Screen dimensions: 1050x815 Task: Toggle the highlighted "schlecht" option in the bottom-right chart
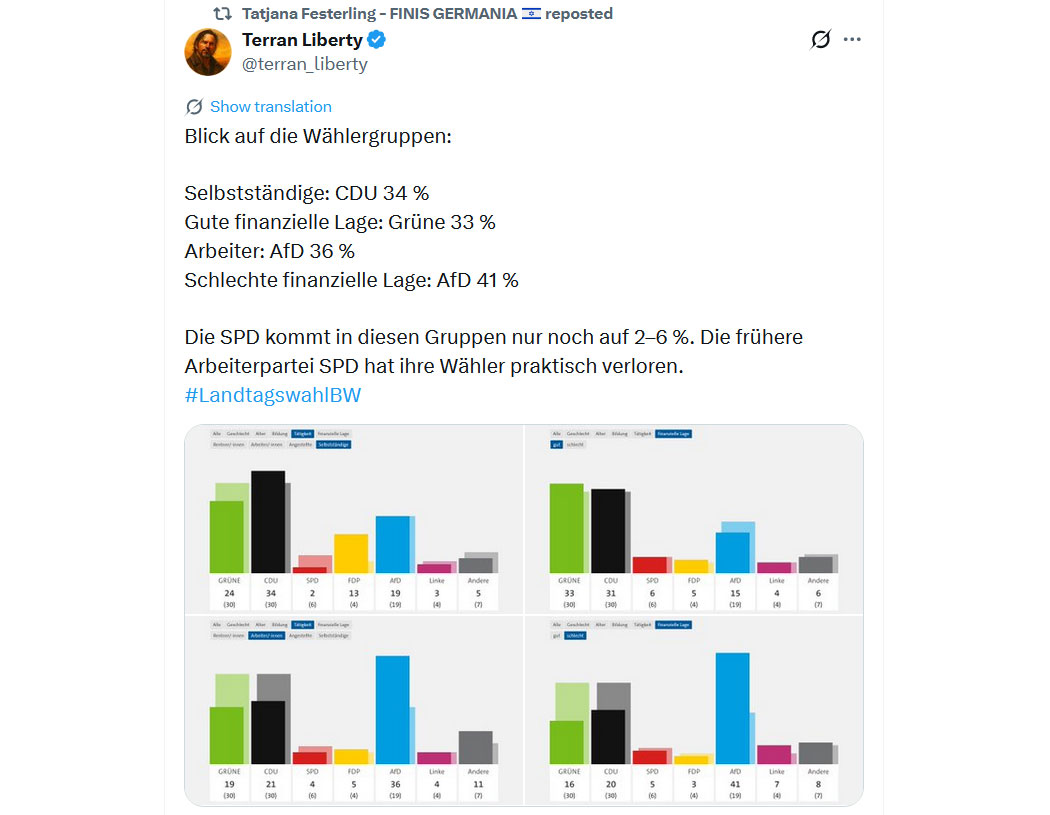pyautogui.click(x=575, y=636)
